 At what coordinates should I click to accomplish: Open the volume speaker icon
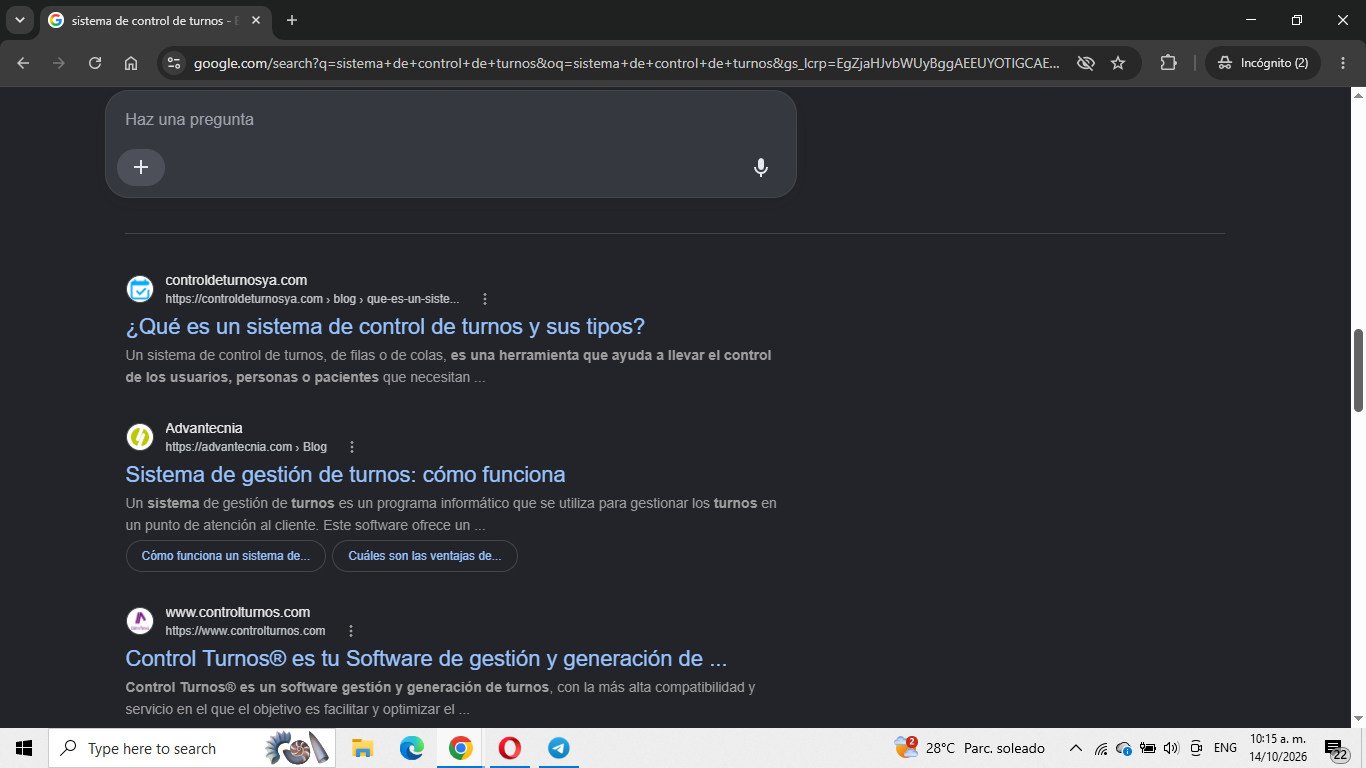(x=1172, y=748)
